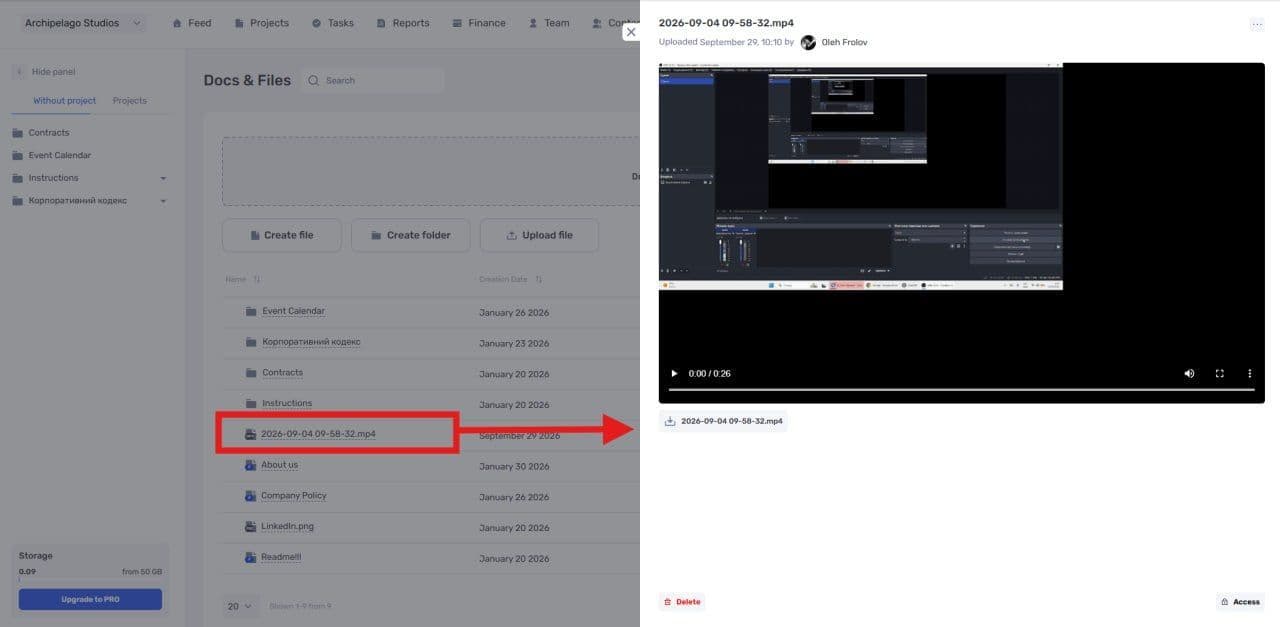The width and height of the screenshot is (1280, 627).
Task: Click the LinkedIn.png image file icon
Action: (251, 527)
